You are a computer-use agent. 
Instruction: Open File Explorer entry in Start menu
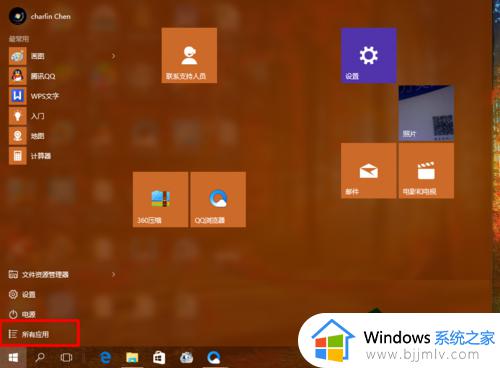(x=39, y=275)
